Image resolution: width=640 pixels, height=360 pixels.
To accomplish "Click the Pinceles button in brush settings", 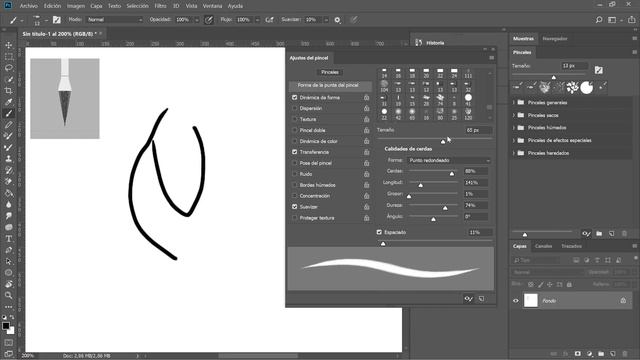I will pos(330,72).
